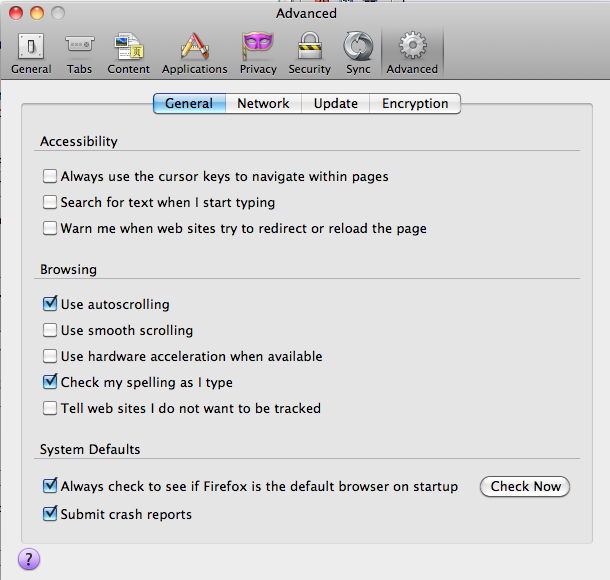Open the Sync preferences pane icon
Viewport: 610px width, 580px height.
(x=358, y=53)
